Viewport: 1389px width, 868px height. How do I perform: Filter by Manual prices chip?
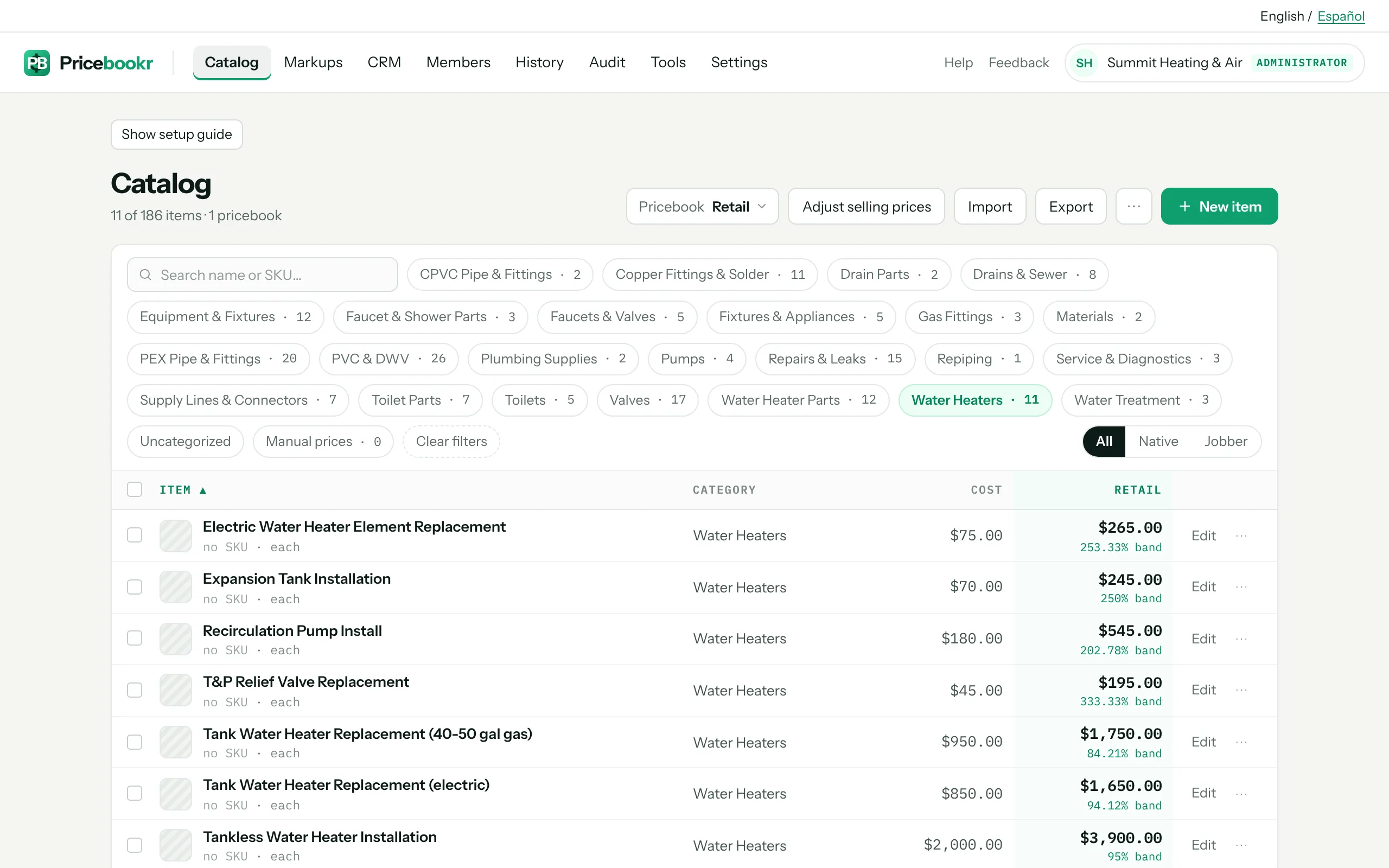coord(323,441)
